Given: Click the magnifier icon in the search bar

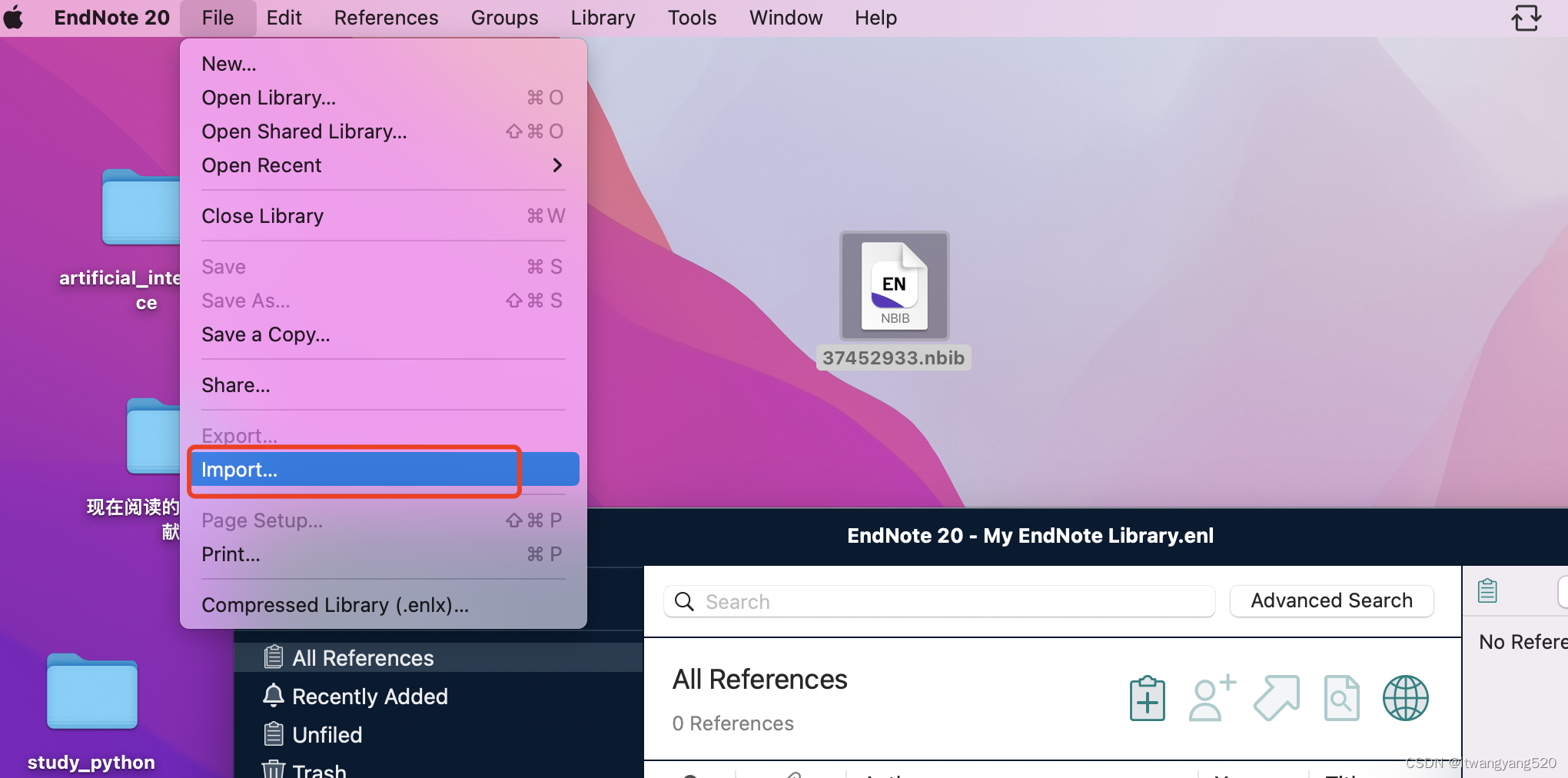Looking at the screenshot, I should (x=684, y=601).
